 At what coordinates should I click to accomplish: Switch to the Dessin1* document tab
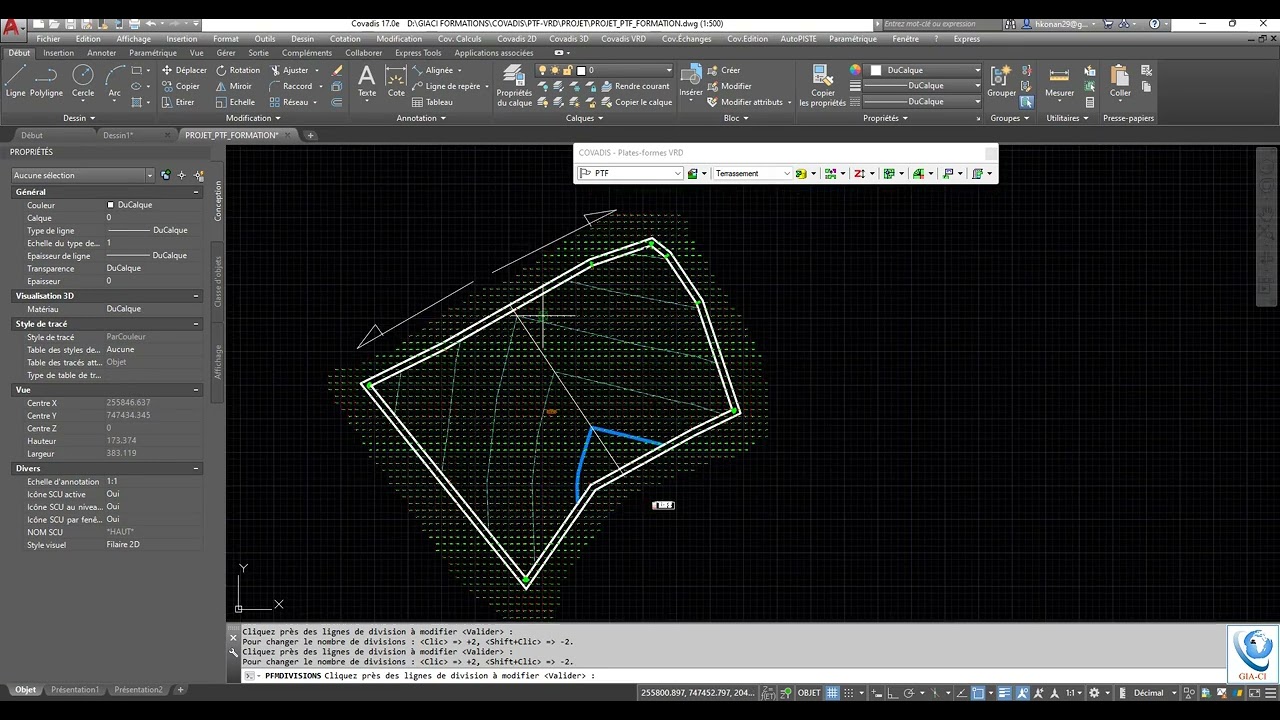pos(118,135)
